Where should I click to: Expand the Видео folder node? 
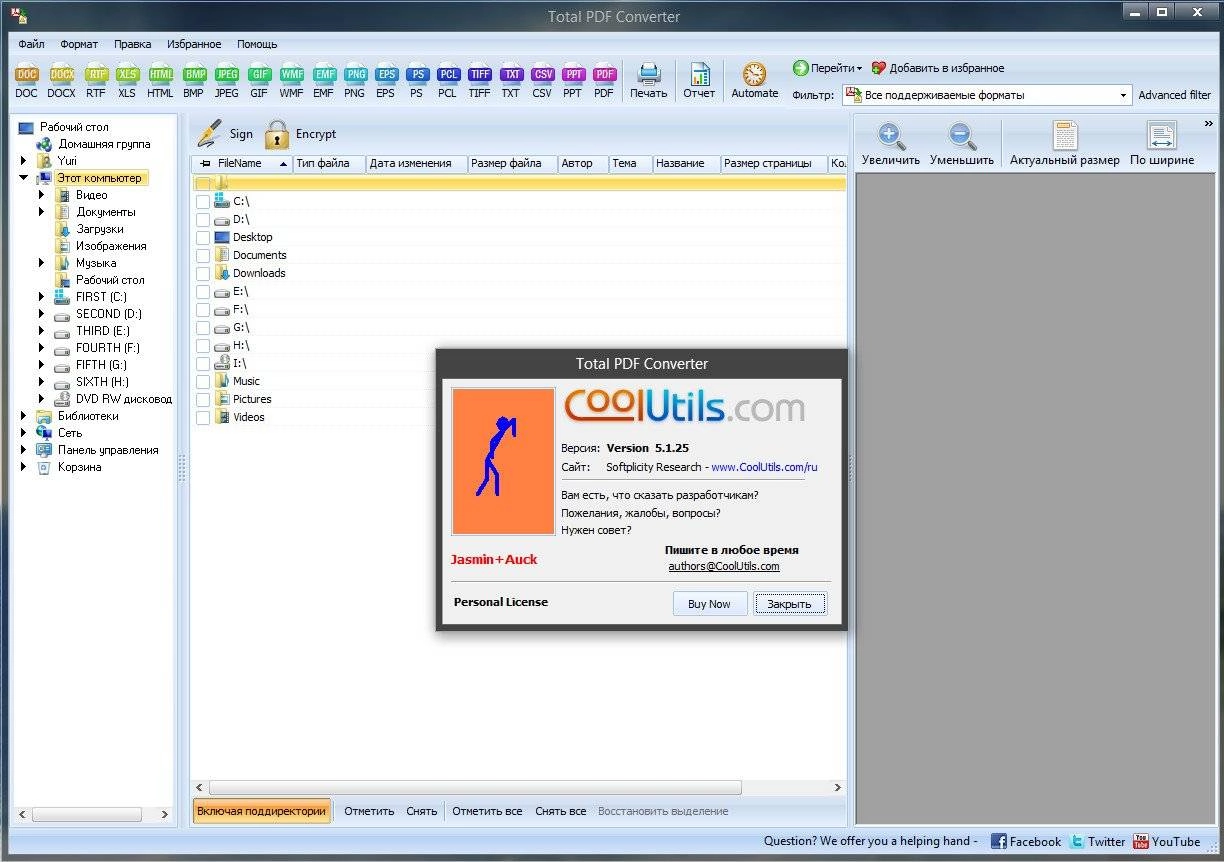tap(42, 195)
